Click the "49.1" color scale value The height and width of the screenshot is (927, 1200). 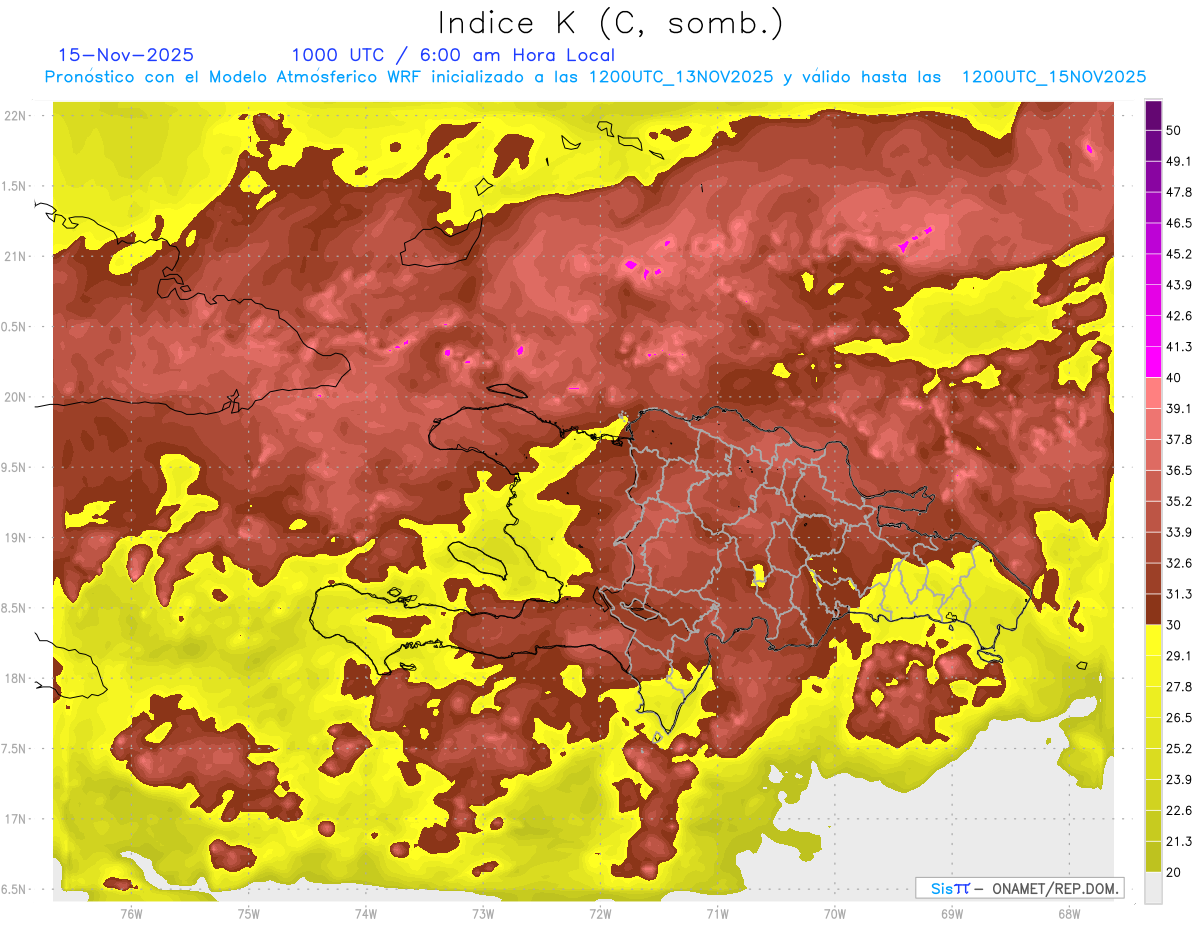click(1179, 162)
